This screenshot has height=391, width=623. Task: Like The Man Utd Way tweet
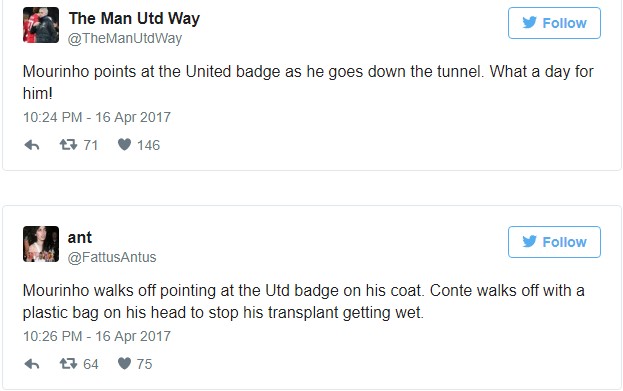(x=124, y=145)
